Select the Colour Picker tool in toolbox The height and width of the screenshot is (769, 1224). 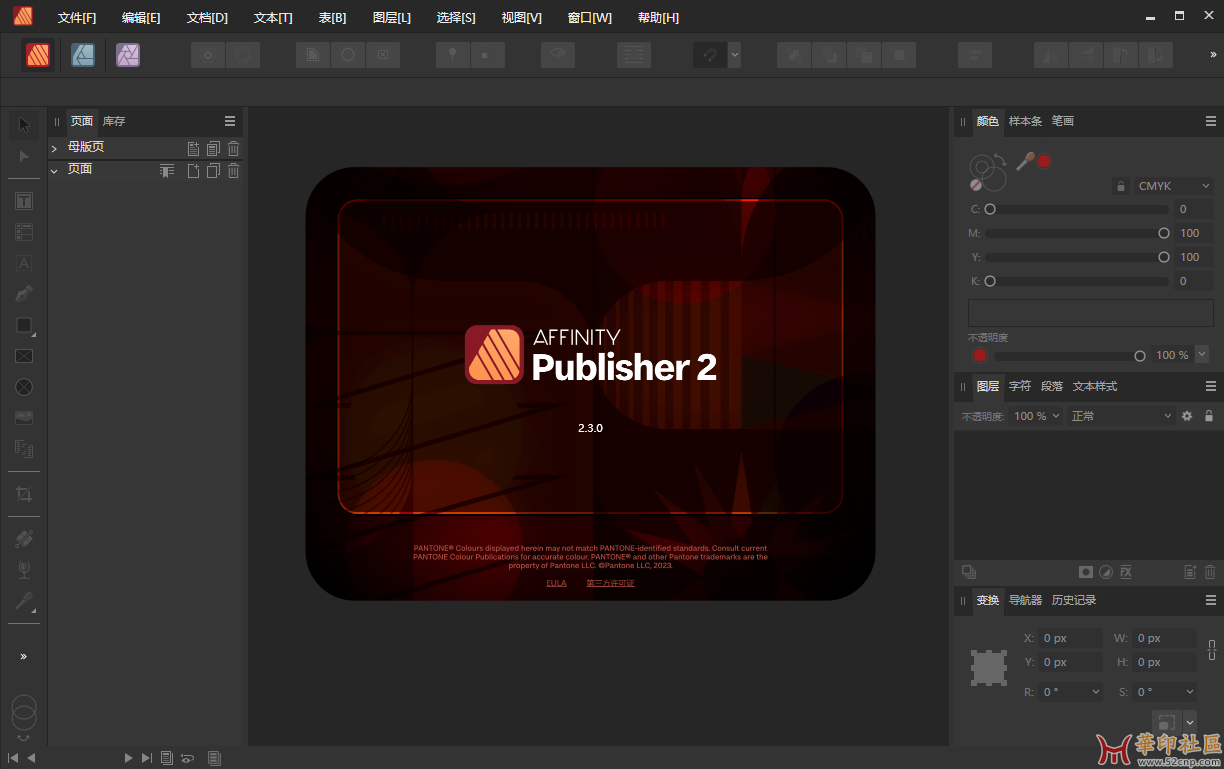(x=24, y=601)
